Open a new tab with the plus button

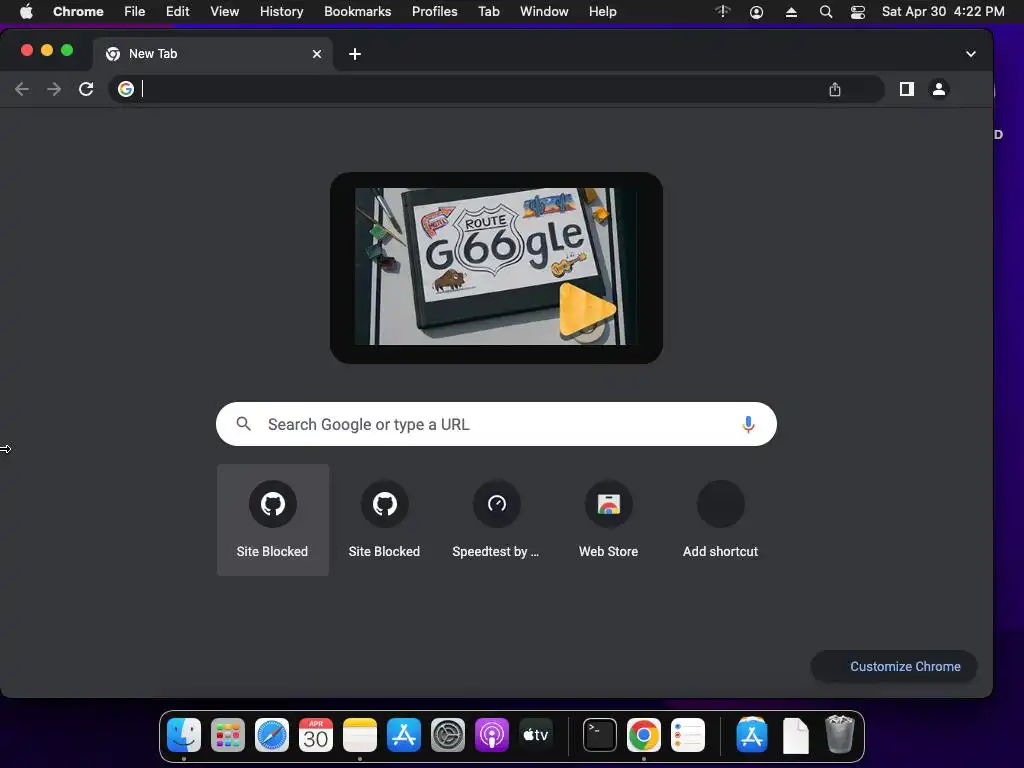[x=355, y=54]
